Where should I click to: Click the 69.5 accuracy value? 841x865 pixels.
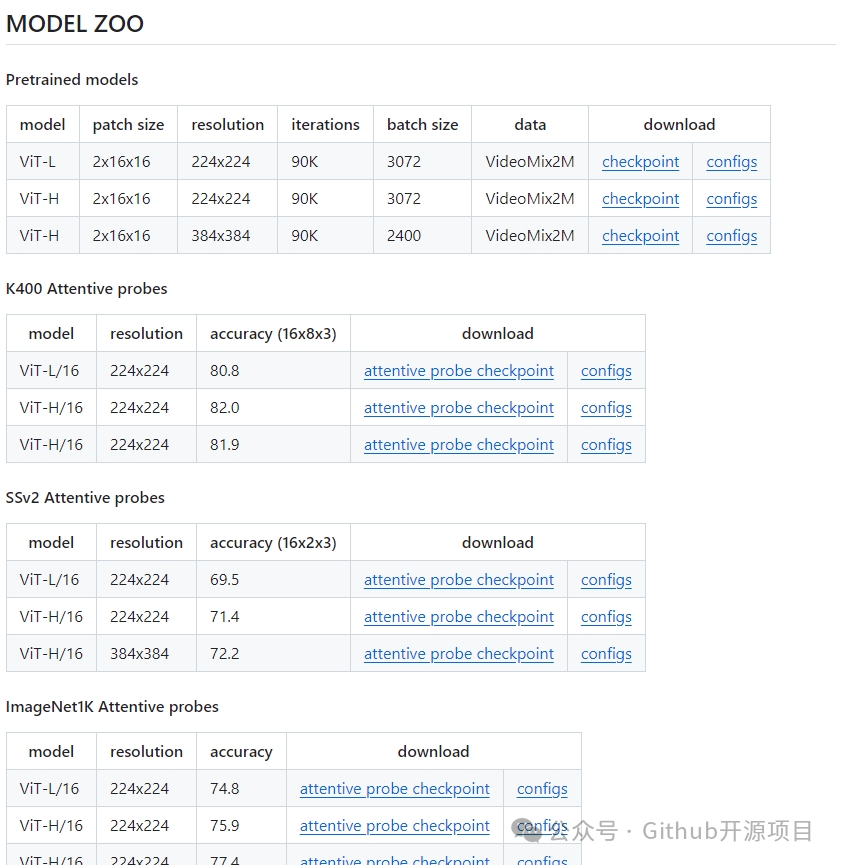[225, 580]
